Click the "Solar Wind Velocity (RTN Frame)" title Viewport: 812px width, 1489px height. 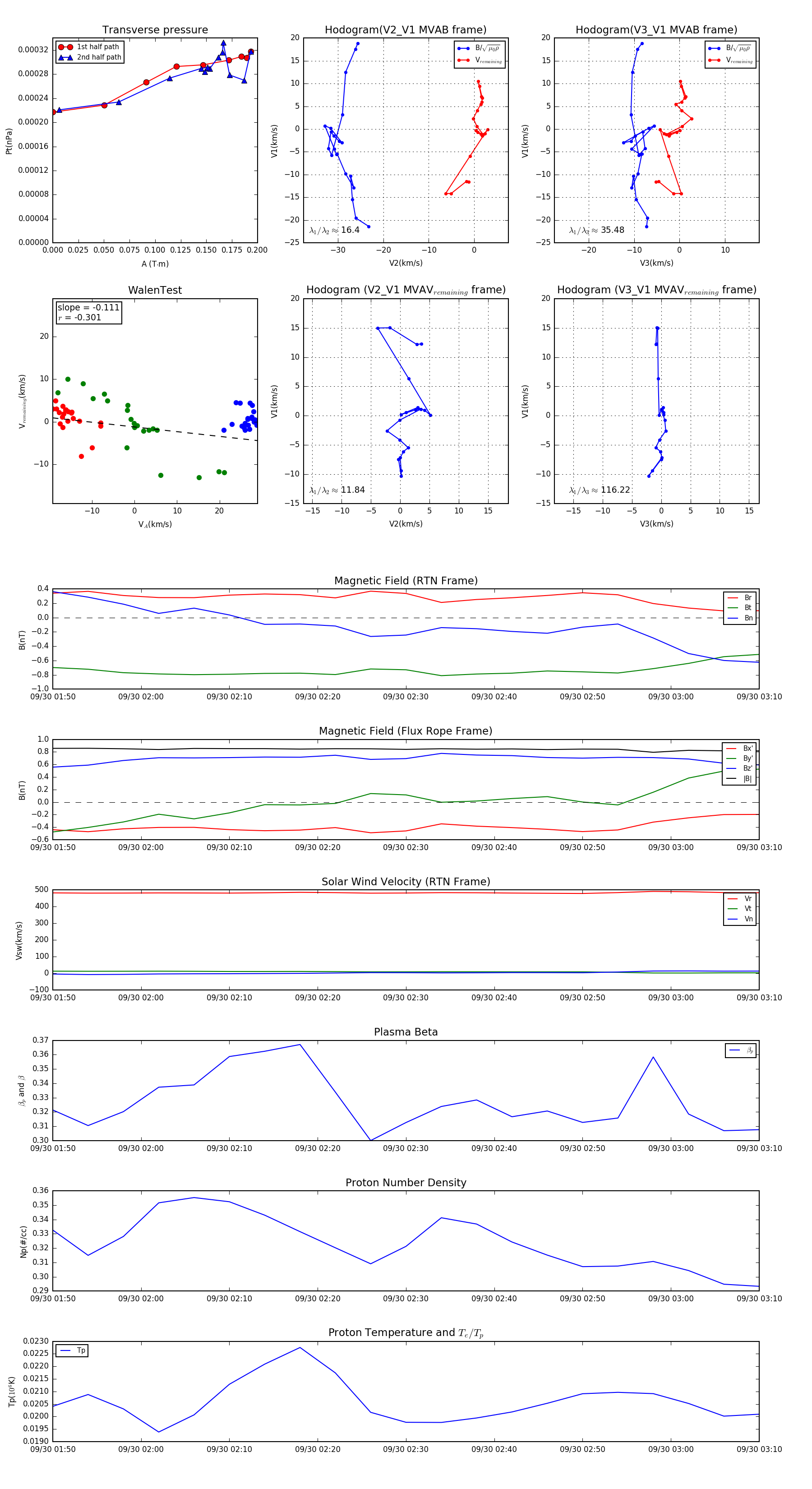406,882
